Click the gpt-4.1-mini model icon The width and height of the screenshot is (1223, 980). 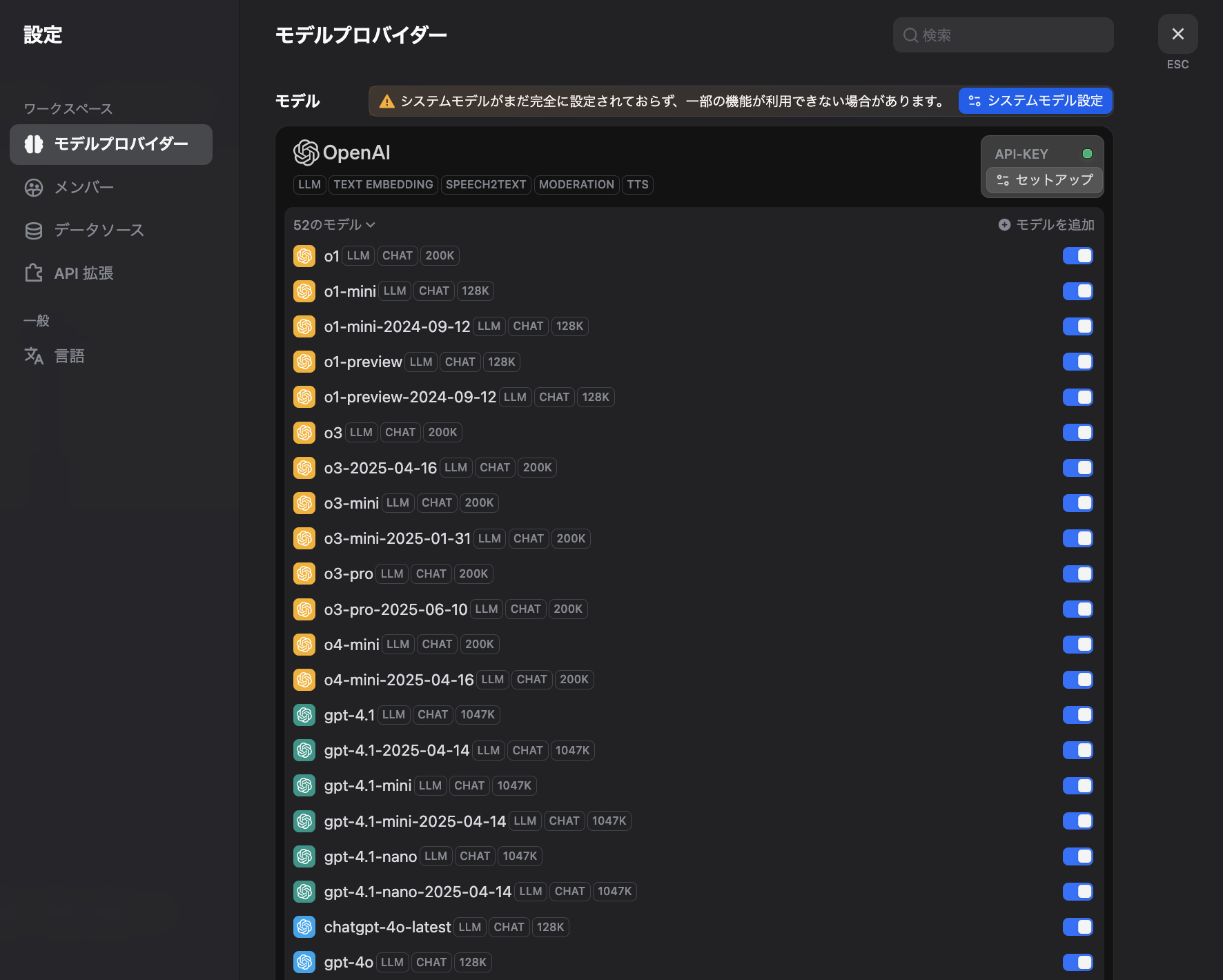tap(304, 785)
